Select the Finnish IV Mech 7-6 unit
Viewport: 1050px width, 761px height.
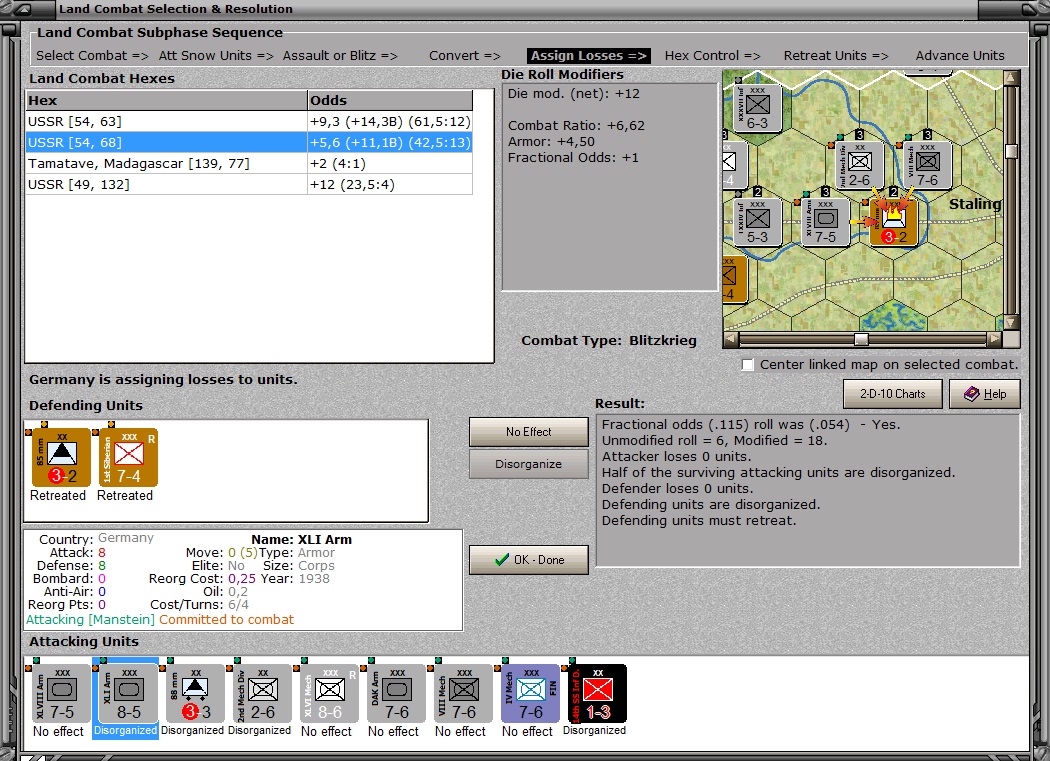click(x=530, y=693)
